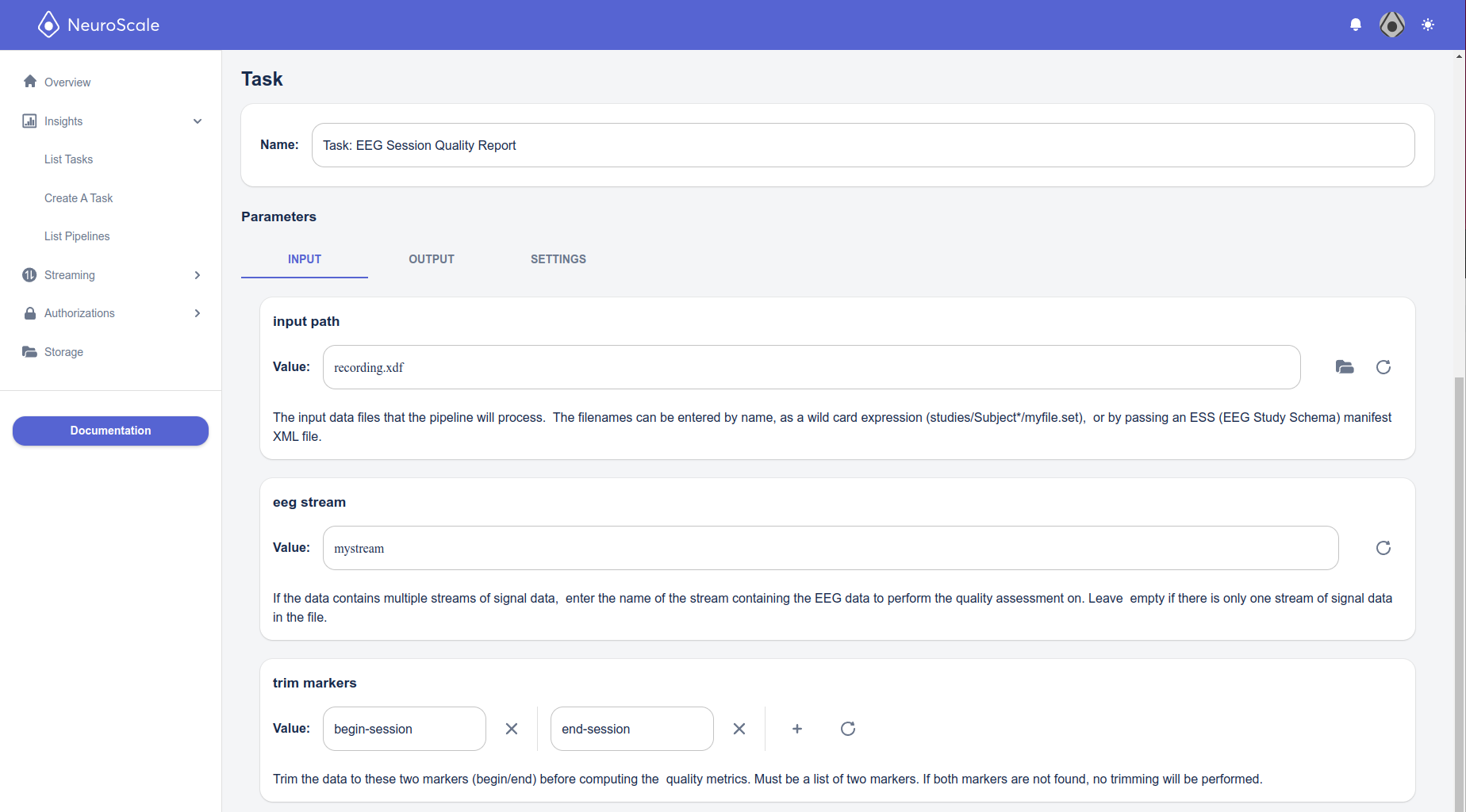
Task: Reset the trim markers value
Action: [x=848, y=728]
